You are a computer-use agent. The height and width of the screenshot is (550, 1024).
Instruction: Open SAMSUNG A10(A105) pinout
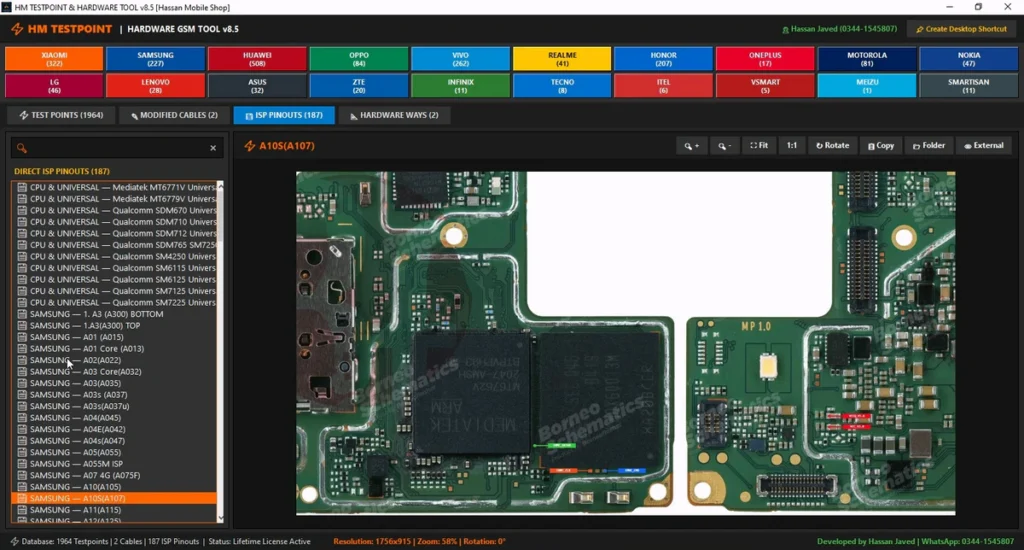pyautogui.click(x=115, y=487)
